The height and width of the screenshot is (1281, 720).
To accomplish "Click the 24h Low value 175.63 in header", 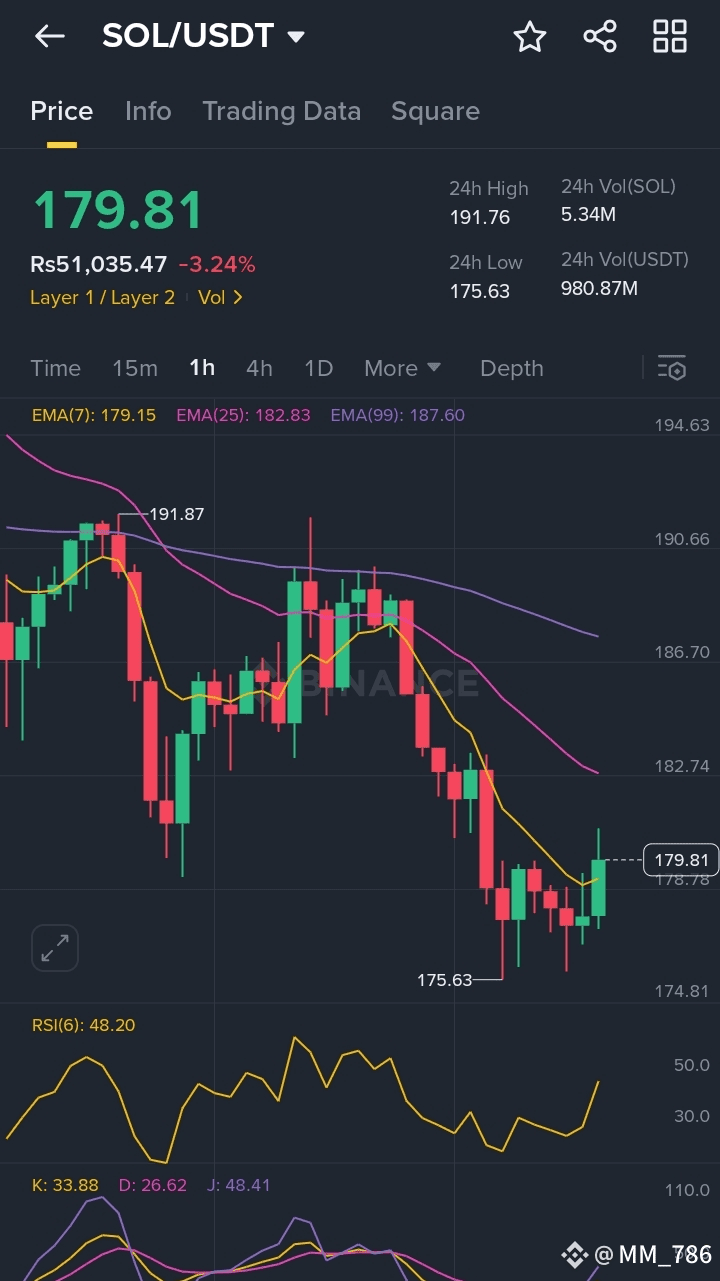I will tap(480, 291).
